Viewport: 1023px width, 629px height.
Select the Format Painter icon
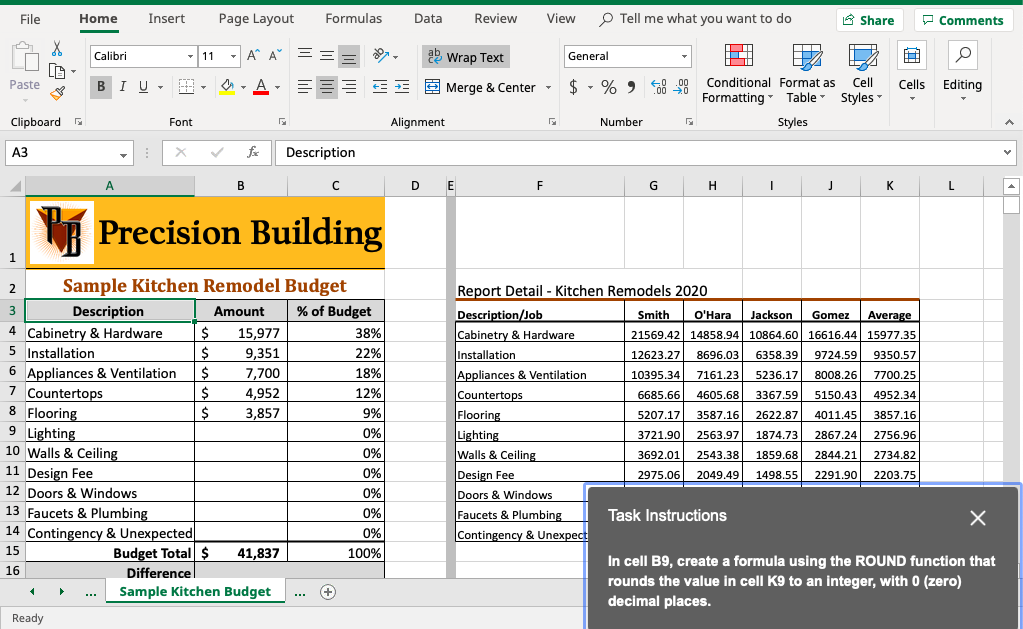pyautogui.click(x=58, y=93)
